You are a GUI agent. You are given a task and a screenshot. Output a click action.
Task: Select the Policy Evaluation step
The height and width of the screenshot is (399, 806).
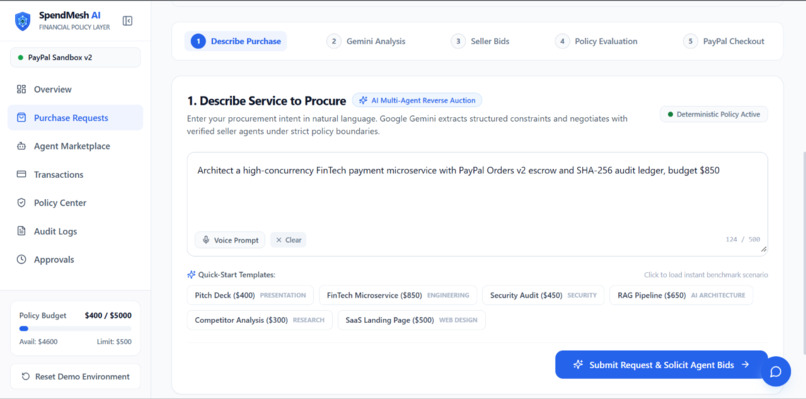click(596, 41)
